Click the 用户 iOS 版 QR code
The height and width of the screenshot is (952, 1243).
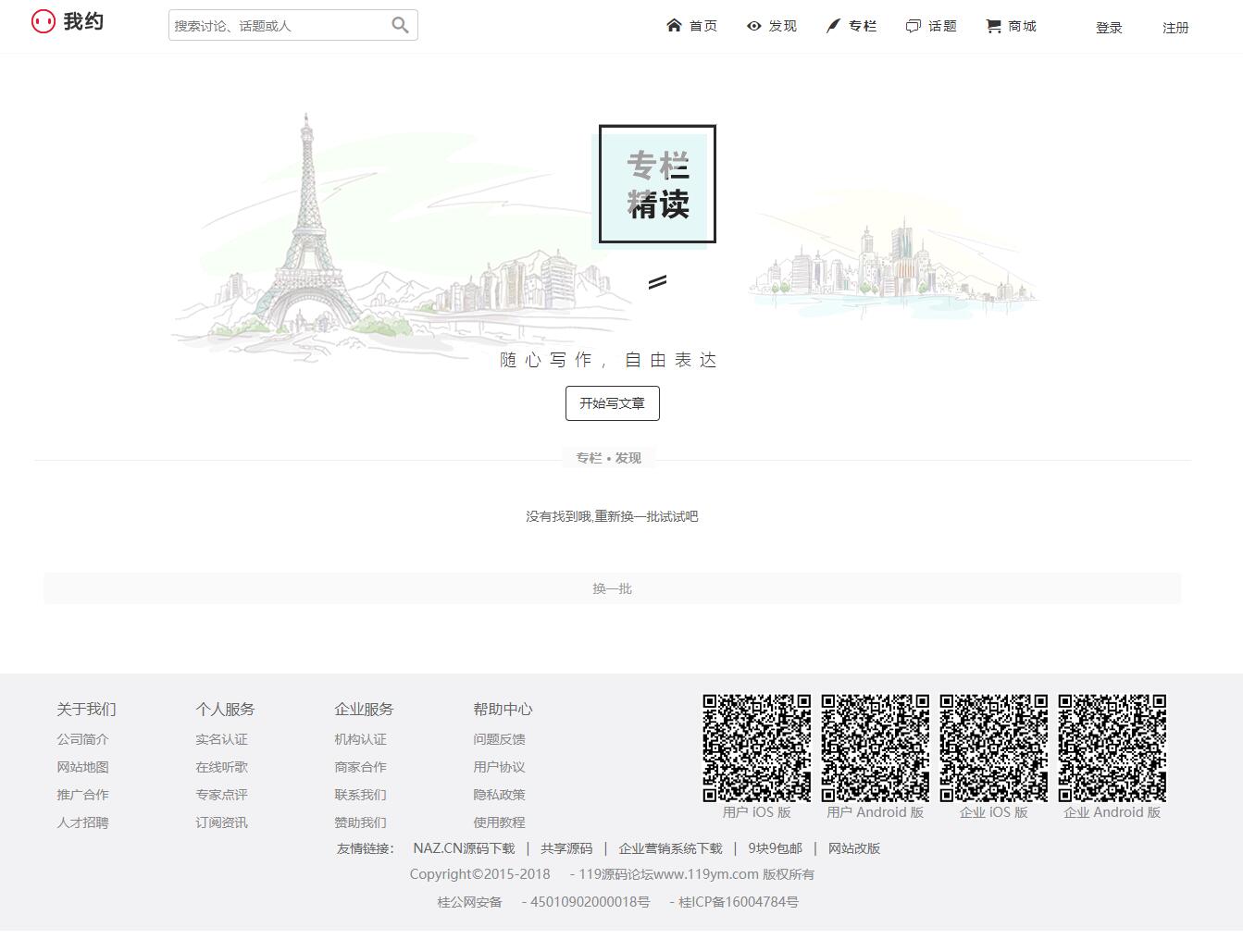[x=757, y=748]
